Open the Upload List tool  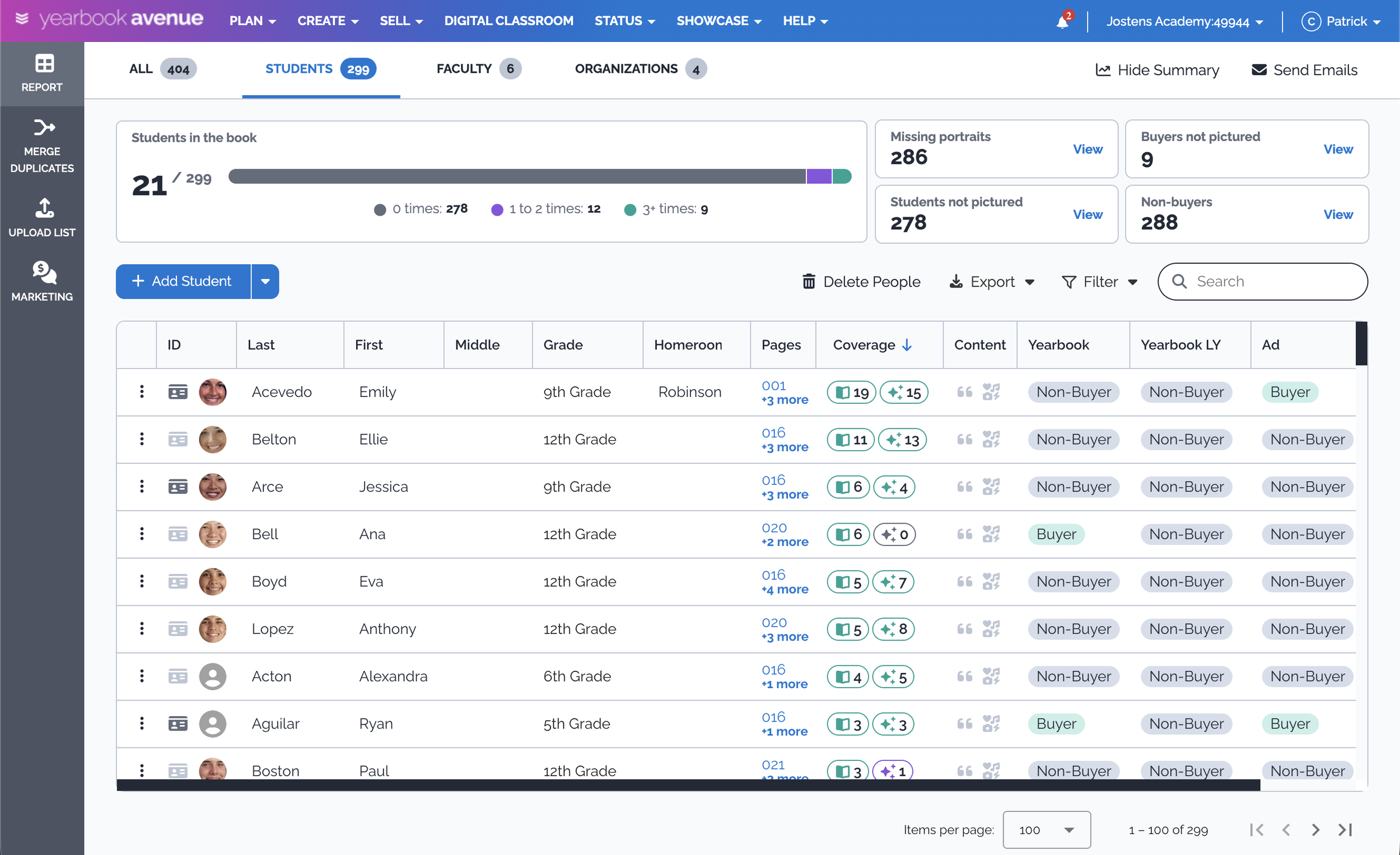click(x=42, y=218)
